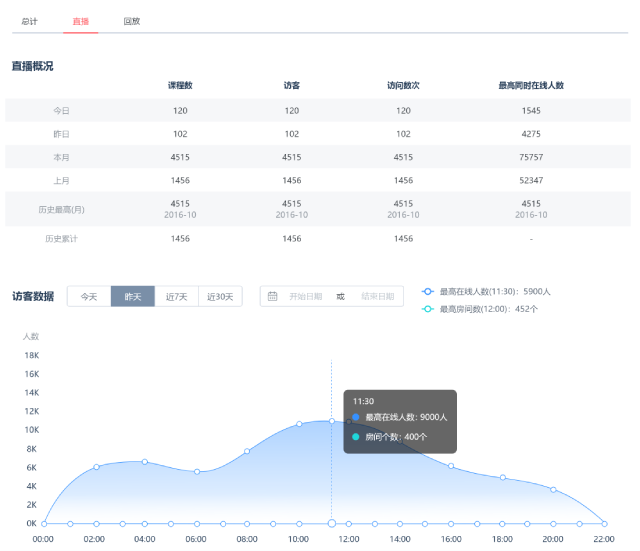Click the 开始日期 start date field
This screenshot has height=551, width=640.
pos(306,297)
